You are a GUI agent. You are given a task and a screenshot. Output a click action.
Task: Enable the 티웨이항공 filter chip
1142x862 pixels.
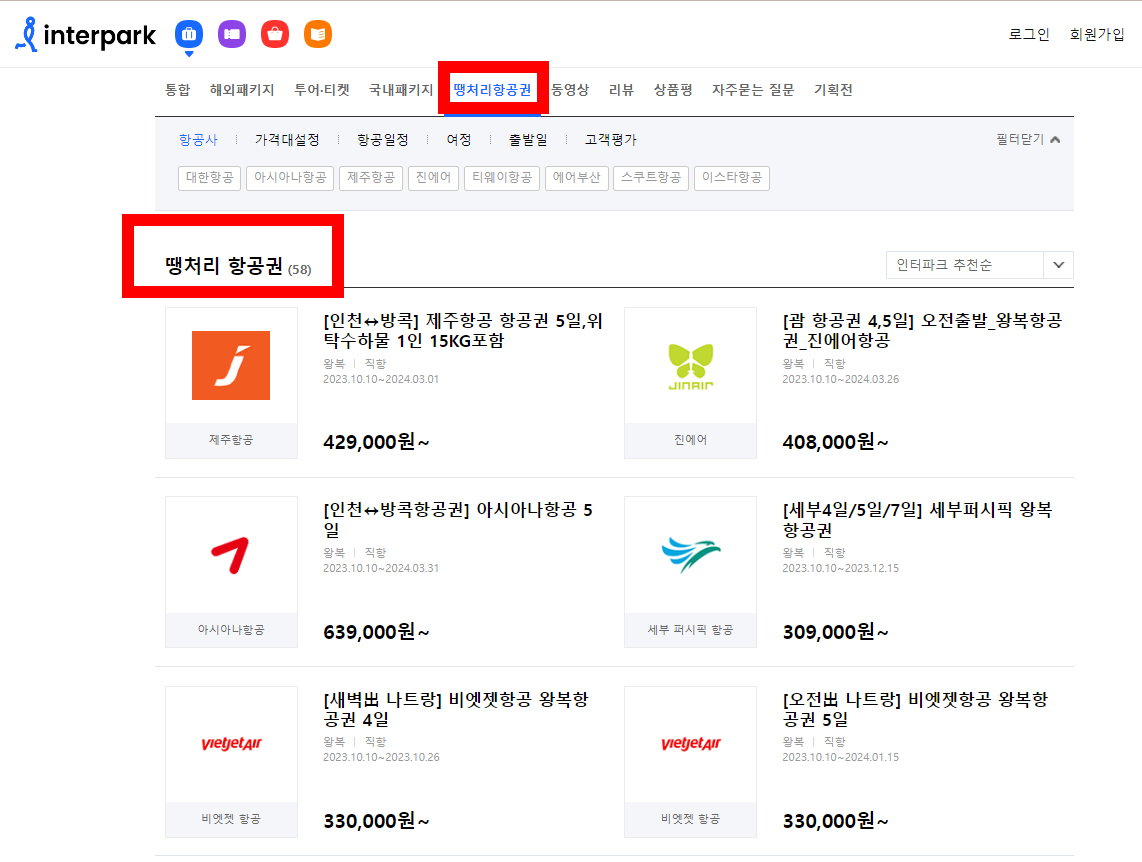[x=501, y=178]
